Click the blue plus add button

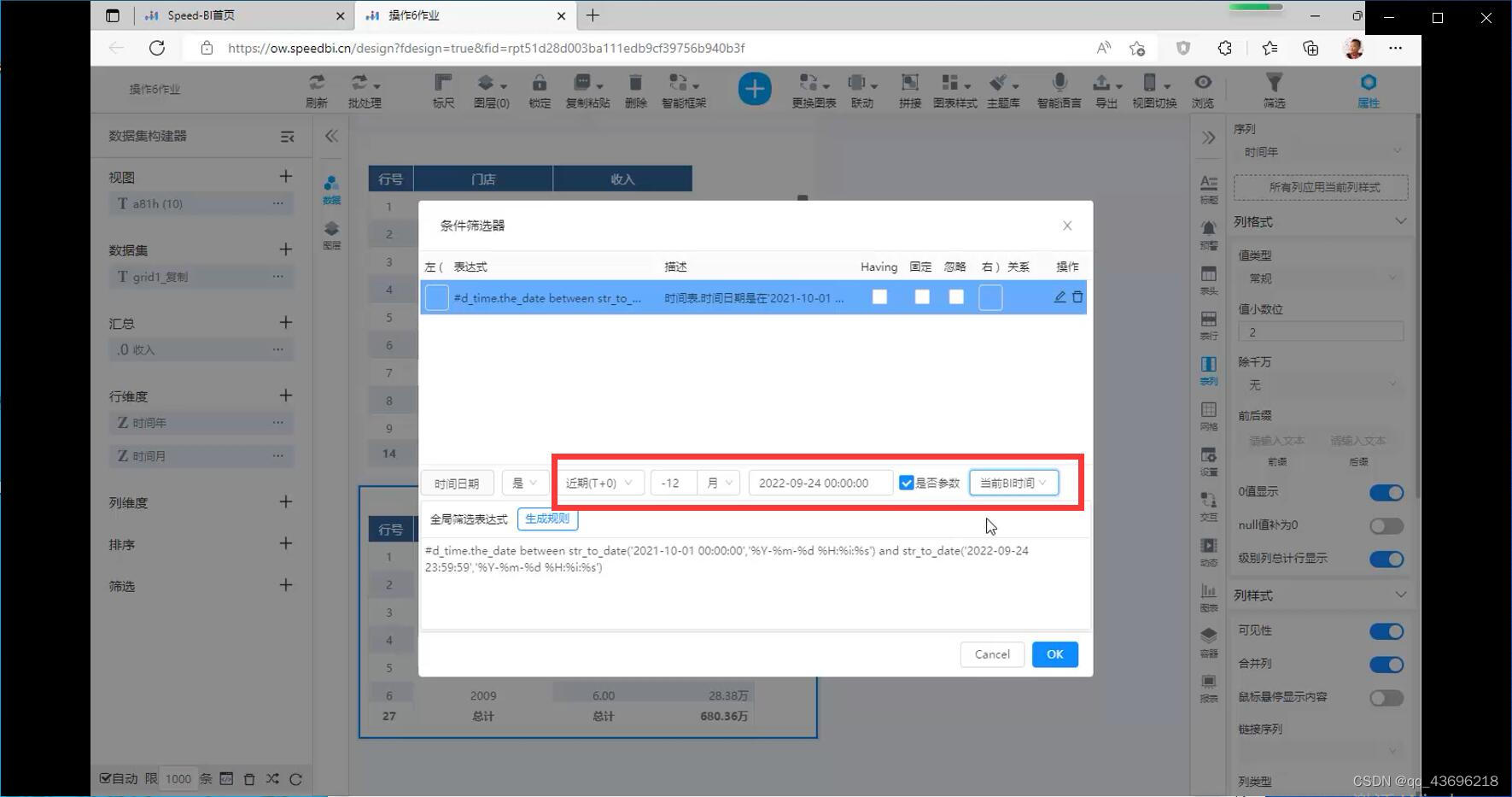point(755,89)
